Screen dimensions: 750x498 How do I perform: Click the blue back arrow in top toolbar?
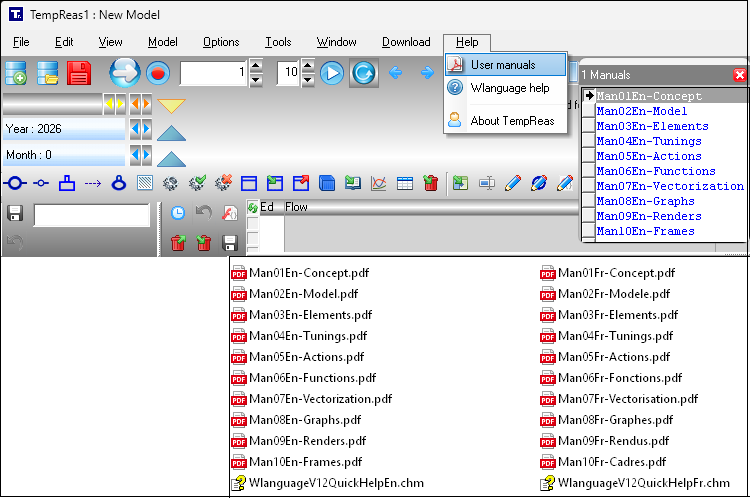tap(396, 73)
